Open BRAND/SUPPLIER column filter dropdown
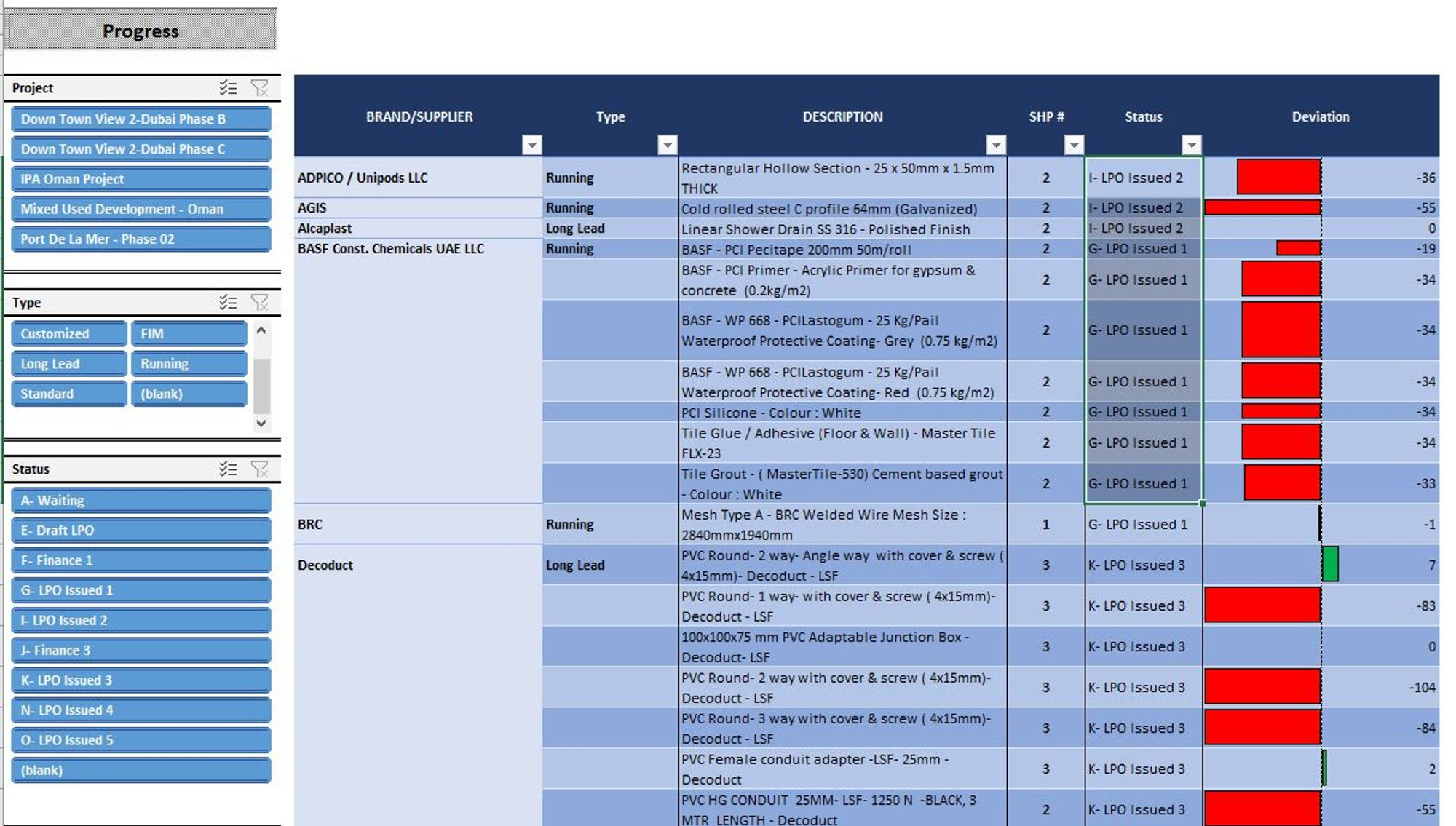Viewport: 1456px width, 826px height. [x=532, y=145]
